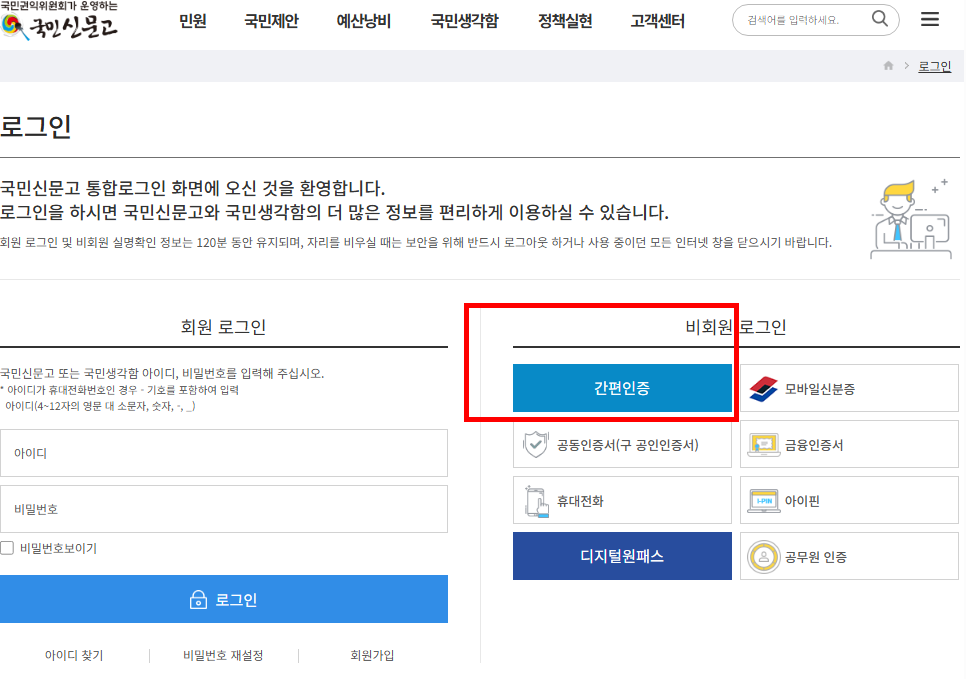966x679 pixels.
Task: Click the 로그인 button
Action: 224,599
